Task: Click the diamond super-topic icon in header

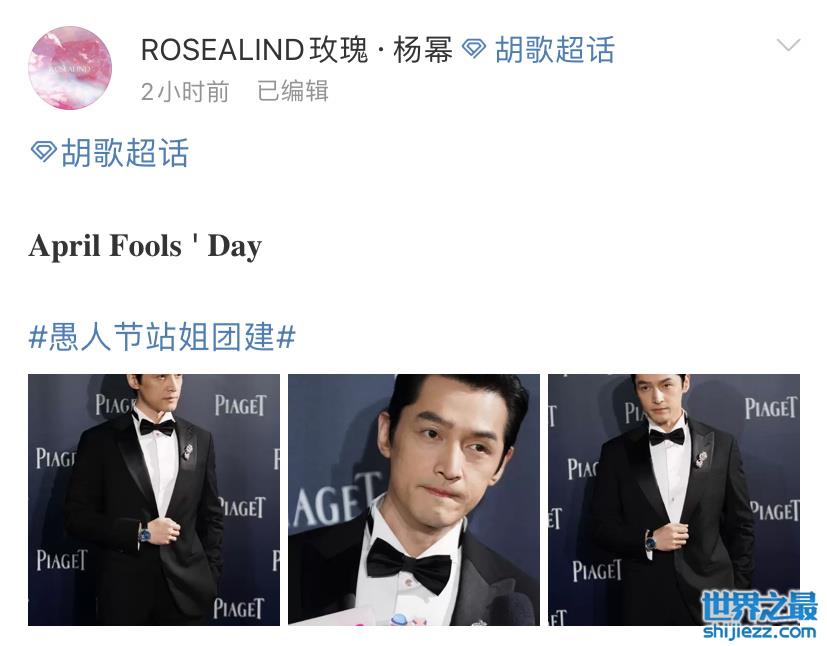Action: (x=474, y=50)
